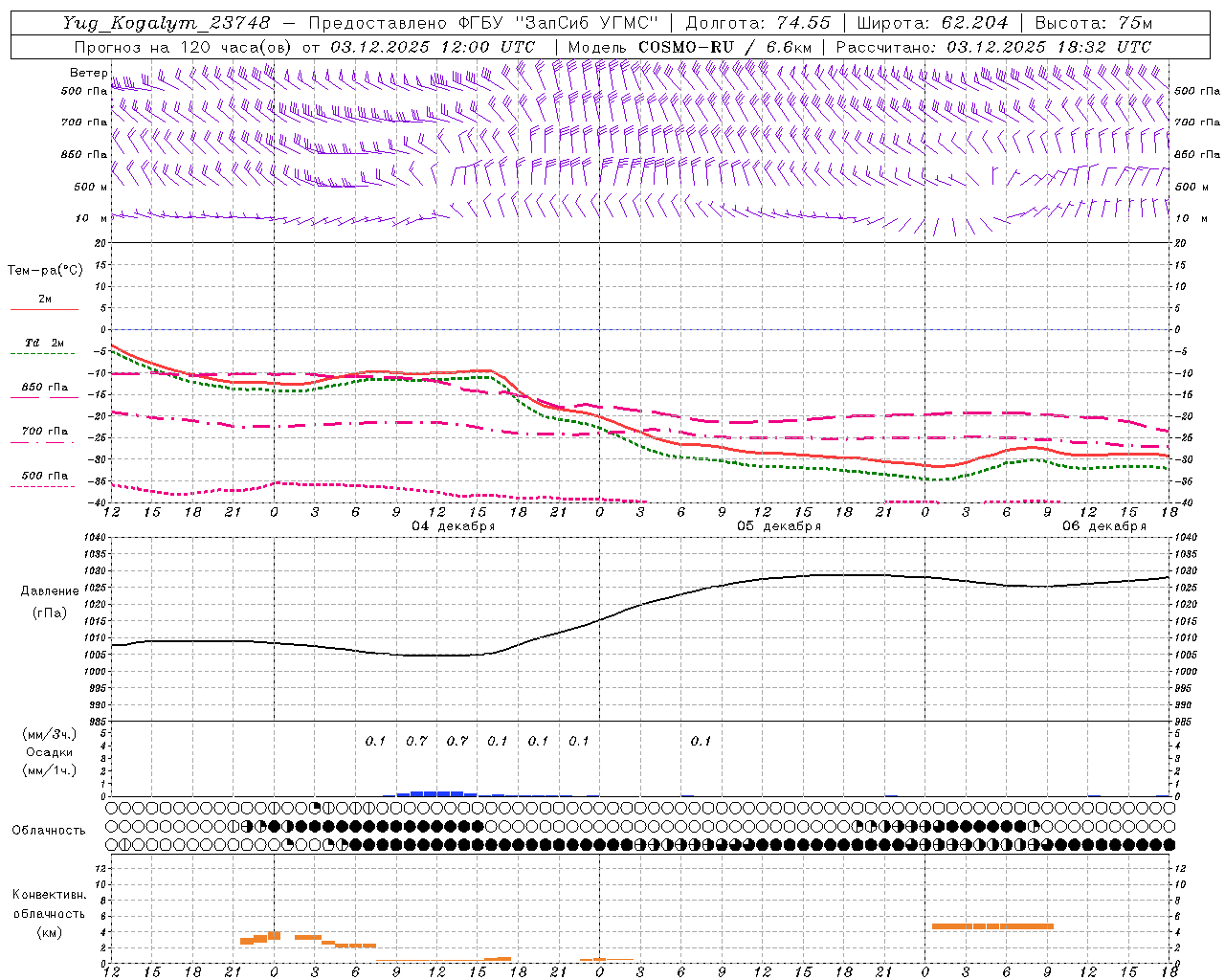Select the 'Прогноз на 120 часа(ов)' forecast line
Viewport: 1225px width, 980px height.
[x=306, y=47]
